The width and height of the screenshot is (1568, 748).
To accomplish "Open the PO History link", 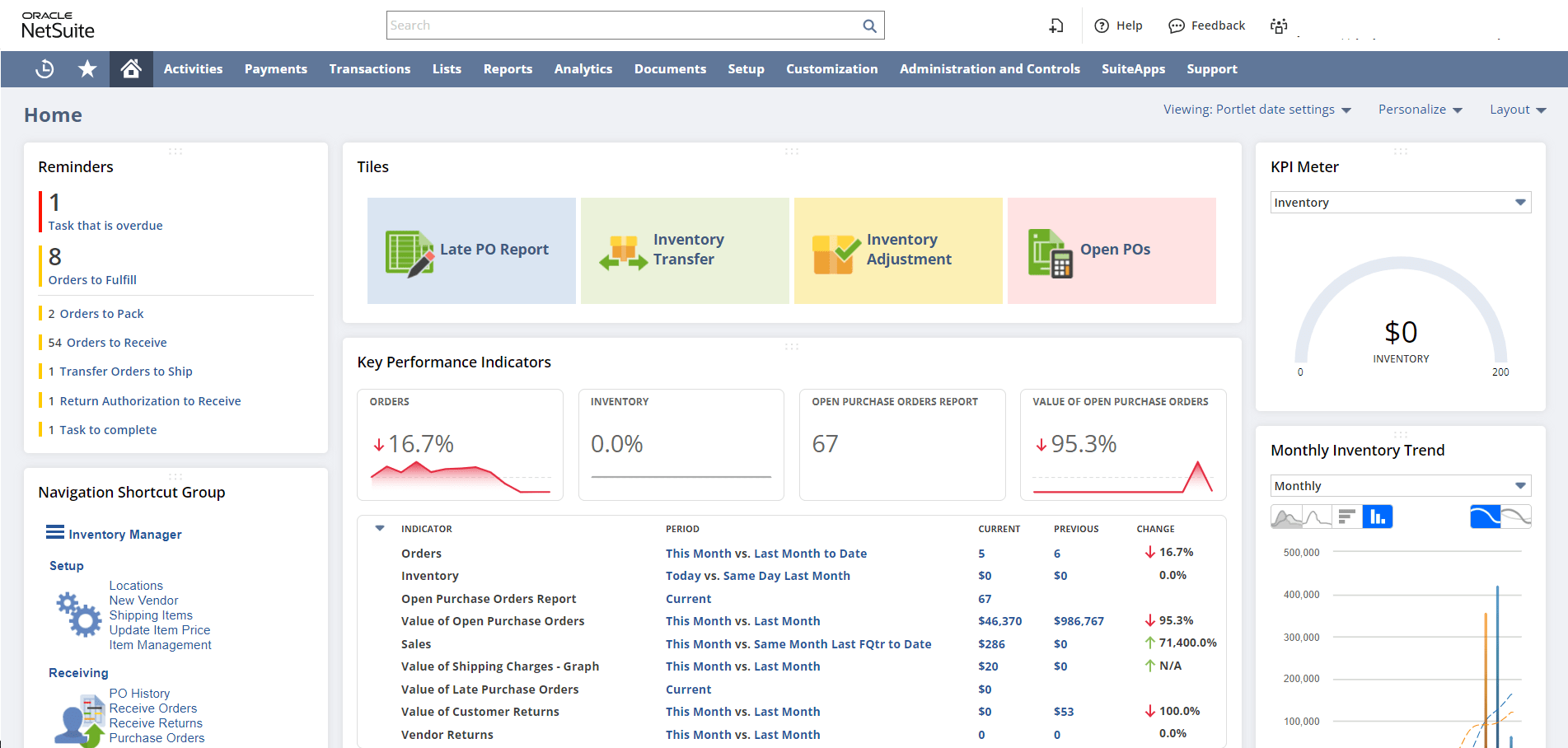I will pos(139,694).
